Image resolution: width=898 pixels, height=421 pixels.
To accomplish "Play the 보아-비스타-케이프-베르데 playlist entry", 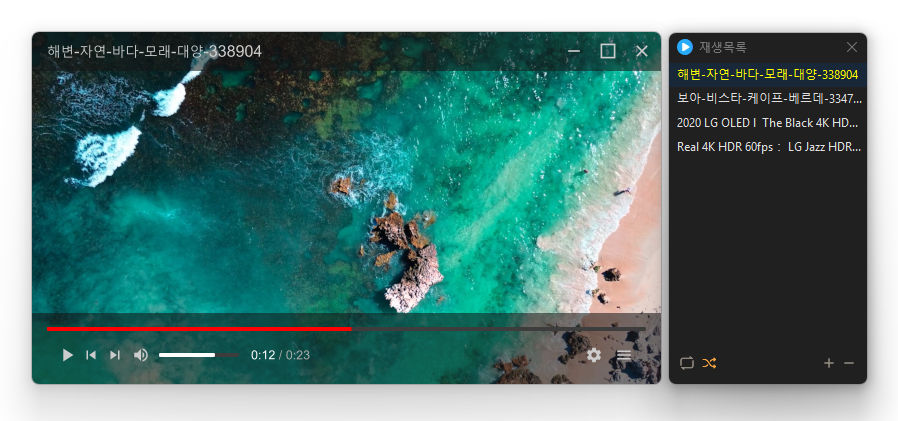I will pos(767,98).
